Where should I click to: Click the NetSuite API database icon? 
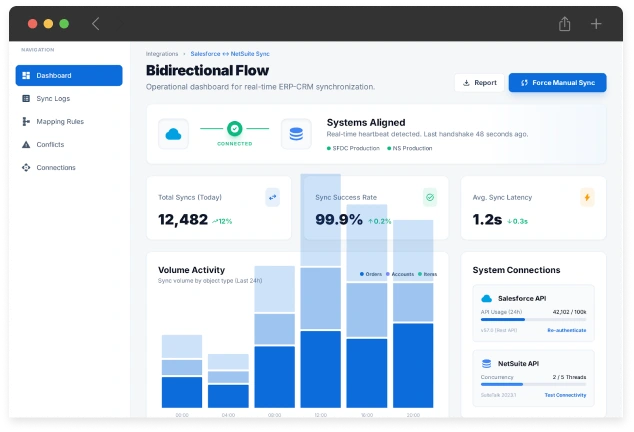(x=486, y=364)
